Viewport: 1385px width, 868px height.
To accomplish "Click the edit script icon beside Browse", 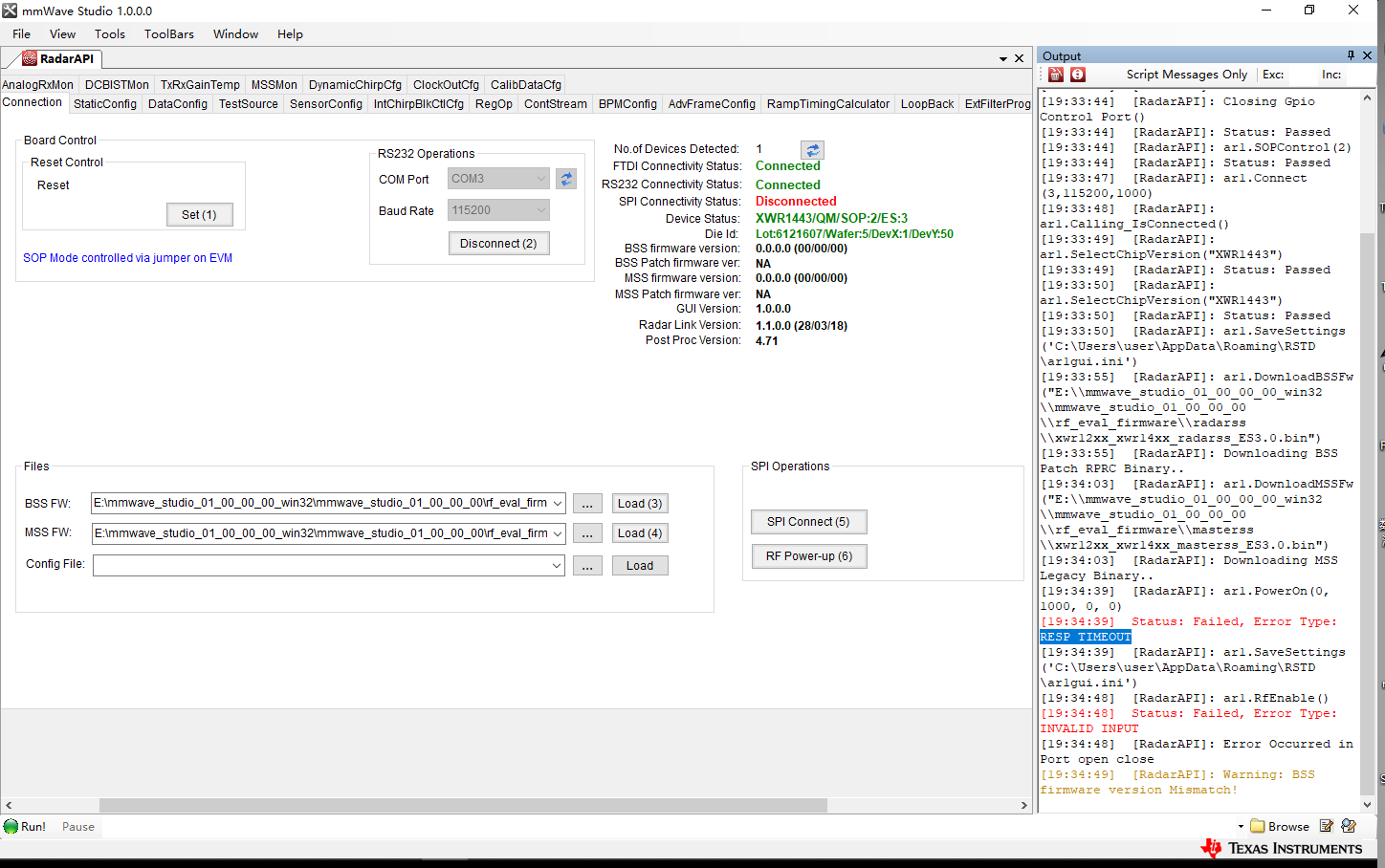I will 1327,826.
